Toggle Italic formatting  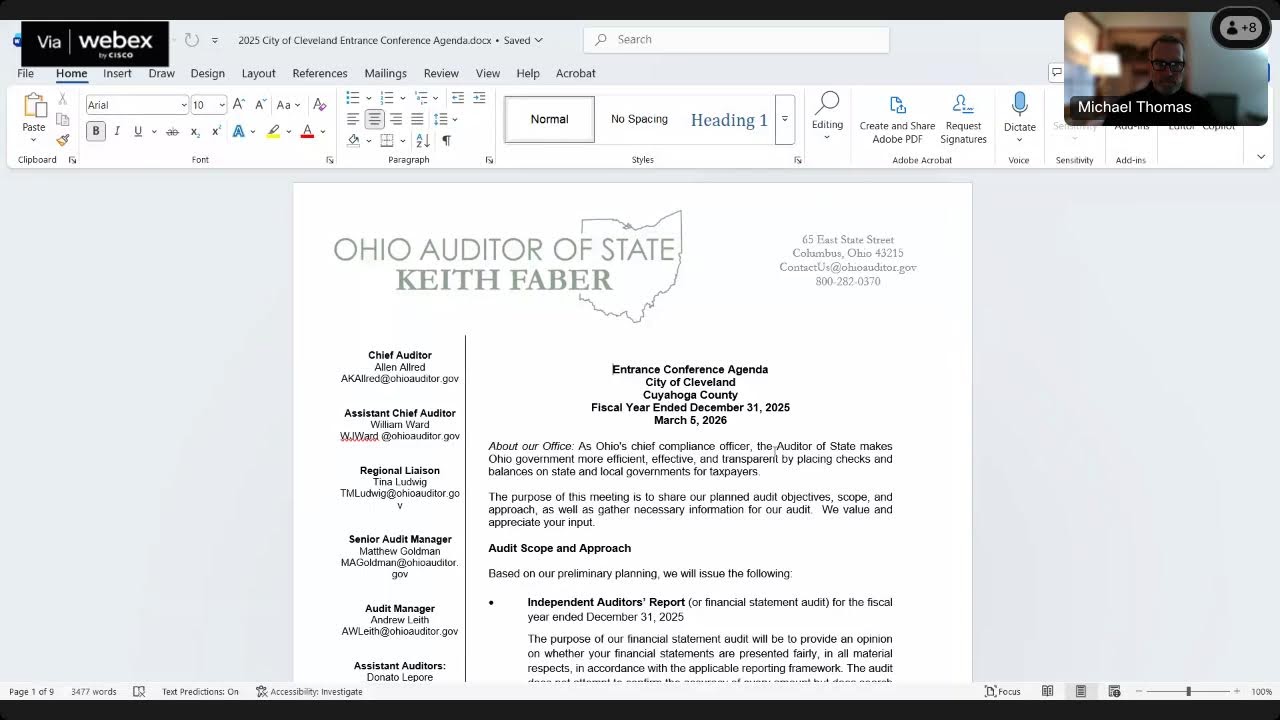click(x=117, y=131)
